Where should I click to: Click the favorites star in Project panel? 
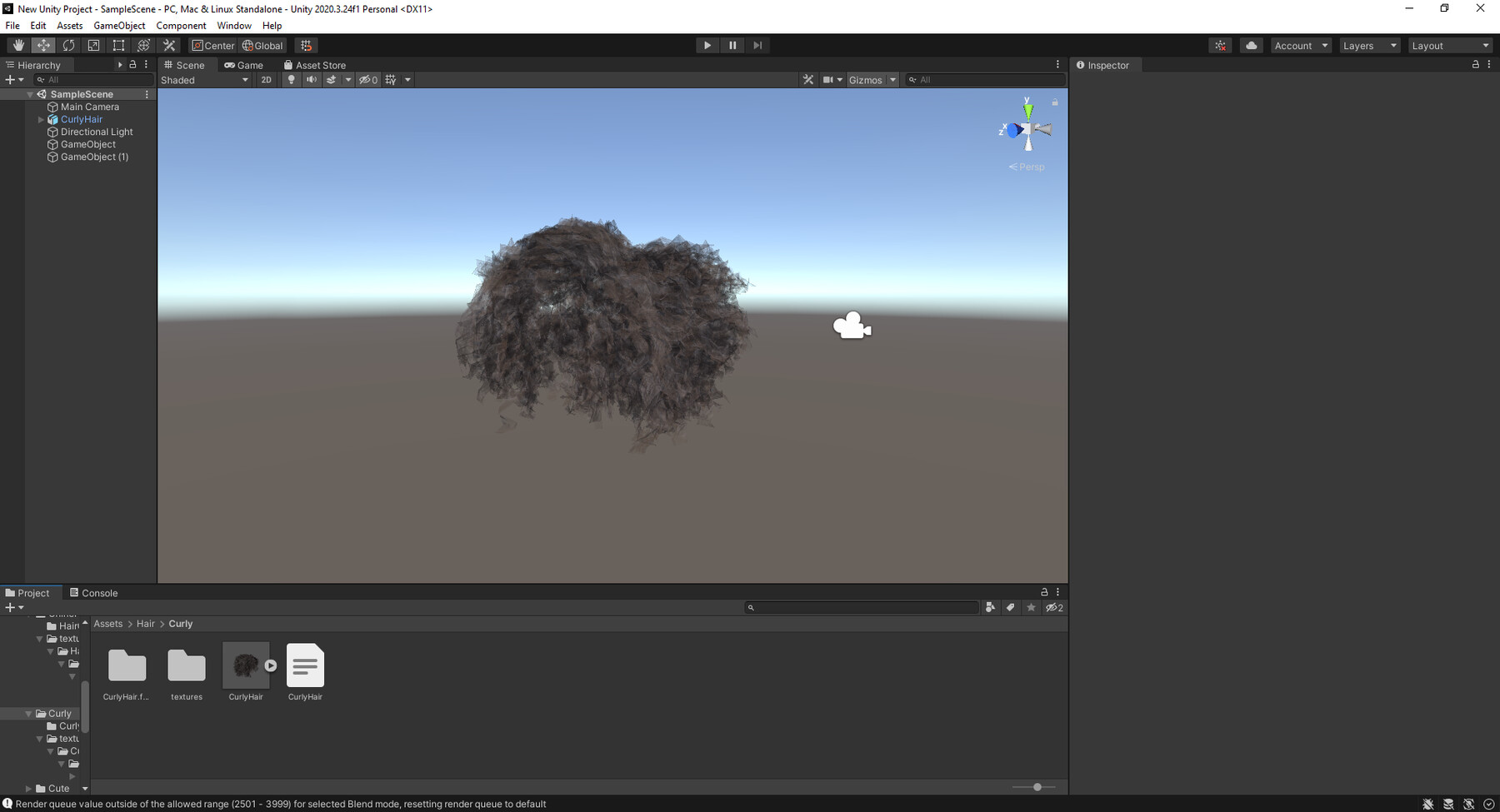(x=1031, y=608)
